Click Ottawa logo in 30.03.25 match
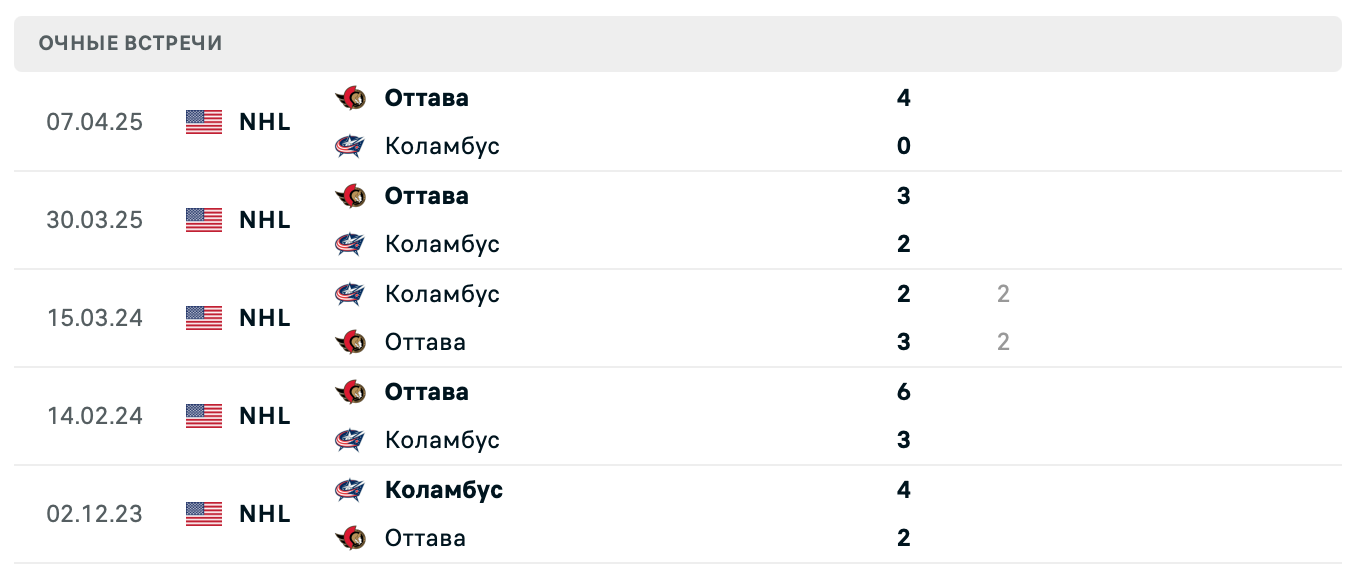This screenshot has height=582, width=1358. pyautogui.click(x=350, y=196)
